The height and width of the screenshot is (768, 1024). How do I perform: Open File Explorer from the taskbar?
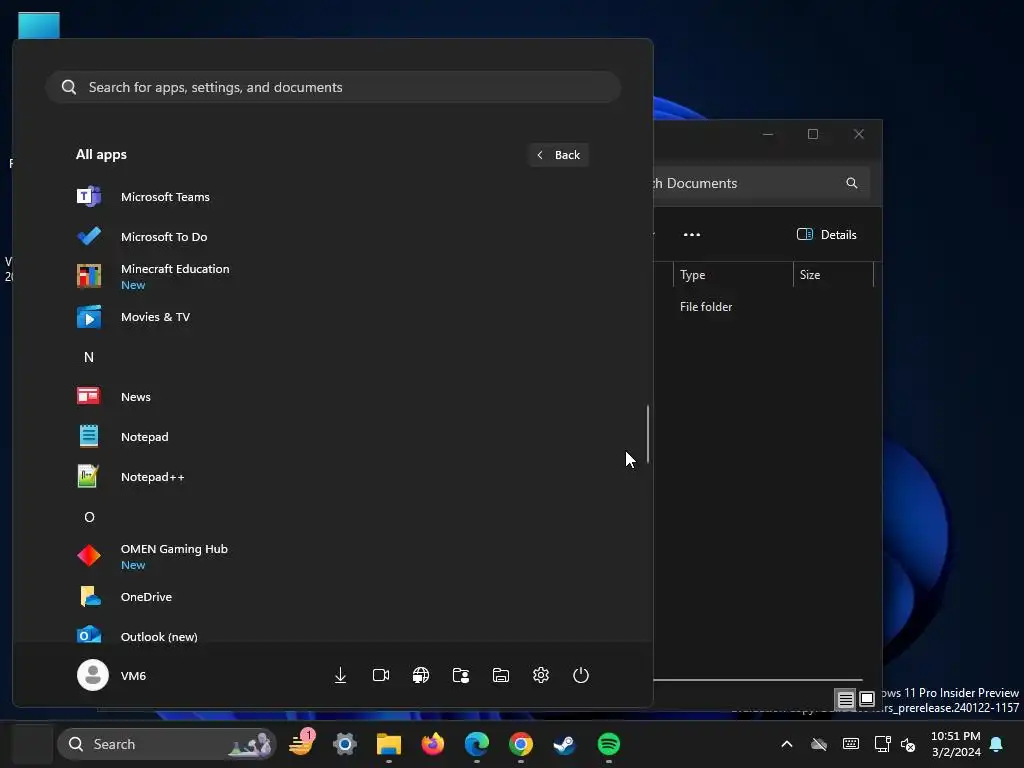[x=389, y=744]
